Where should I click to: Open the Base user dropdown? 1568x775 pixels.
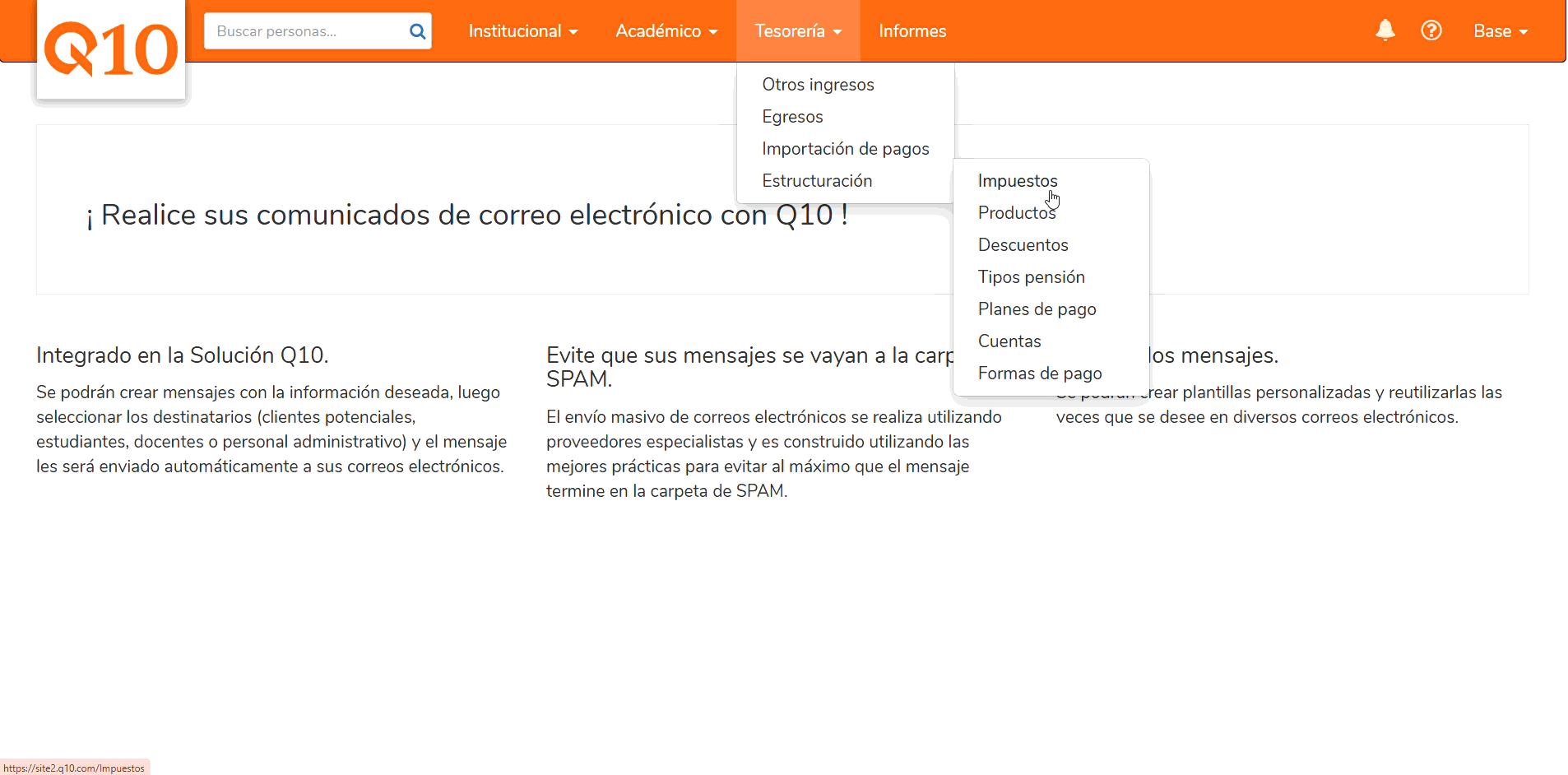(1501, 31)
